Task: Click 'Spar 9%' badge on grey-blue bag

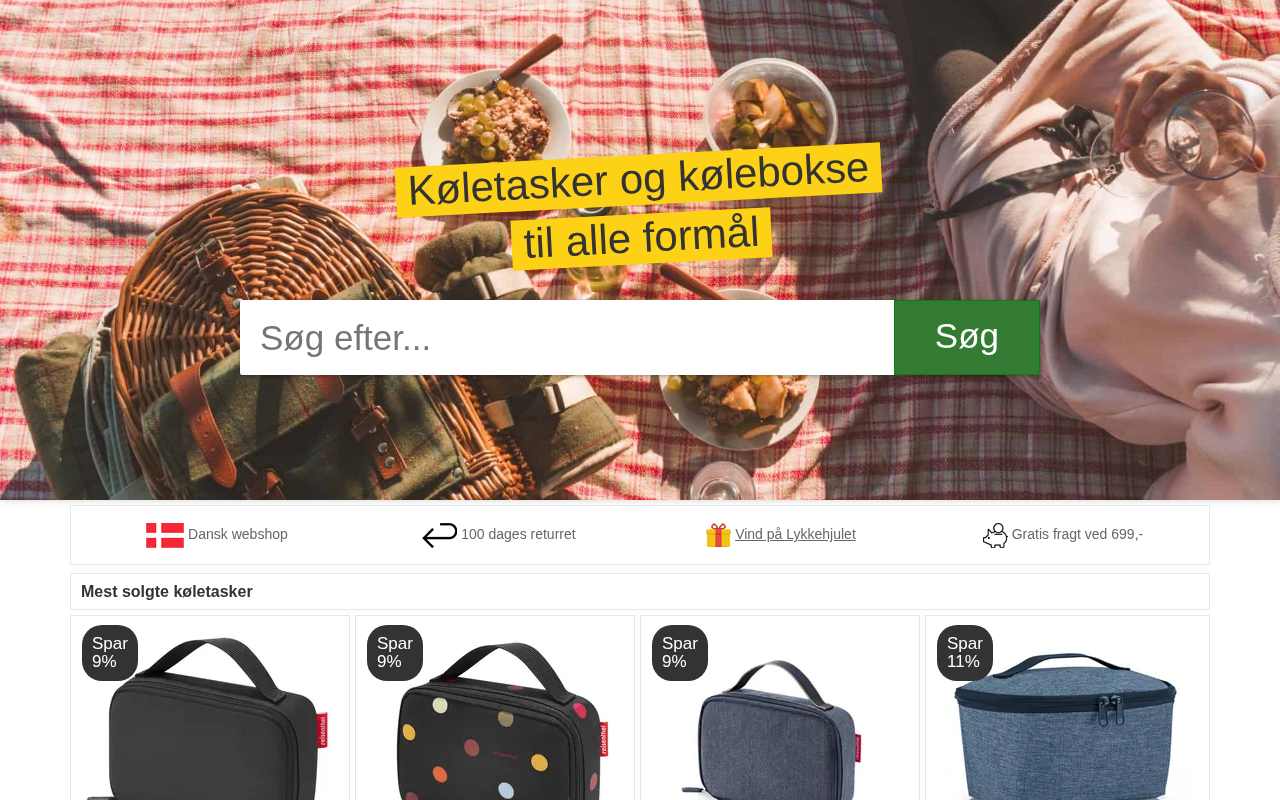Action: (x=680, y=653)
